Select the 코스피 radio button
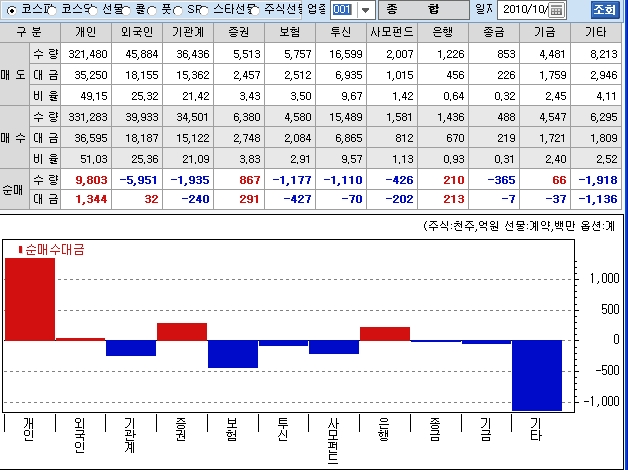 tap(8, 10)
